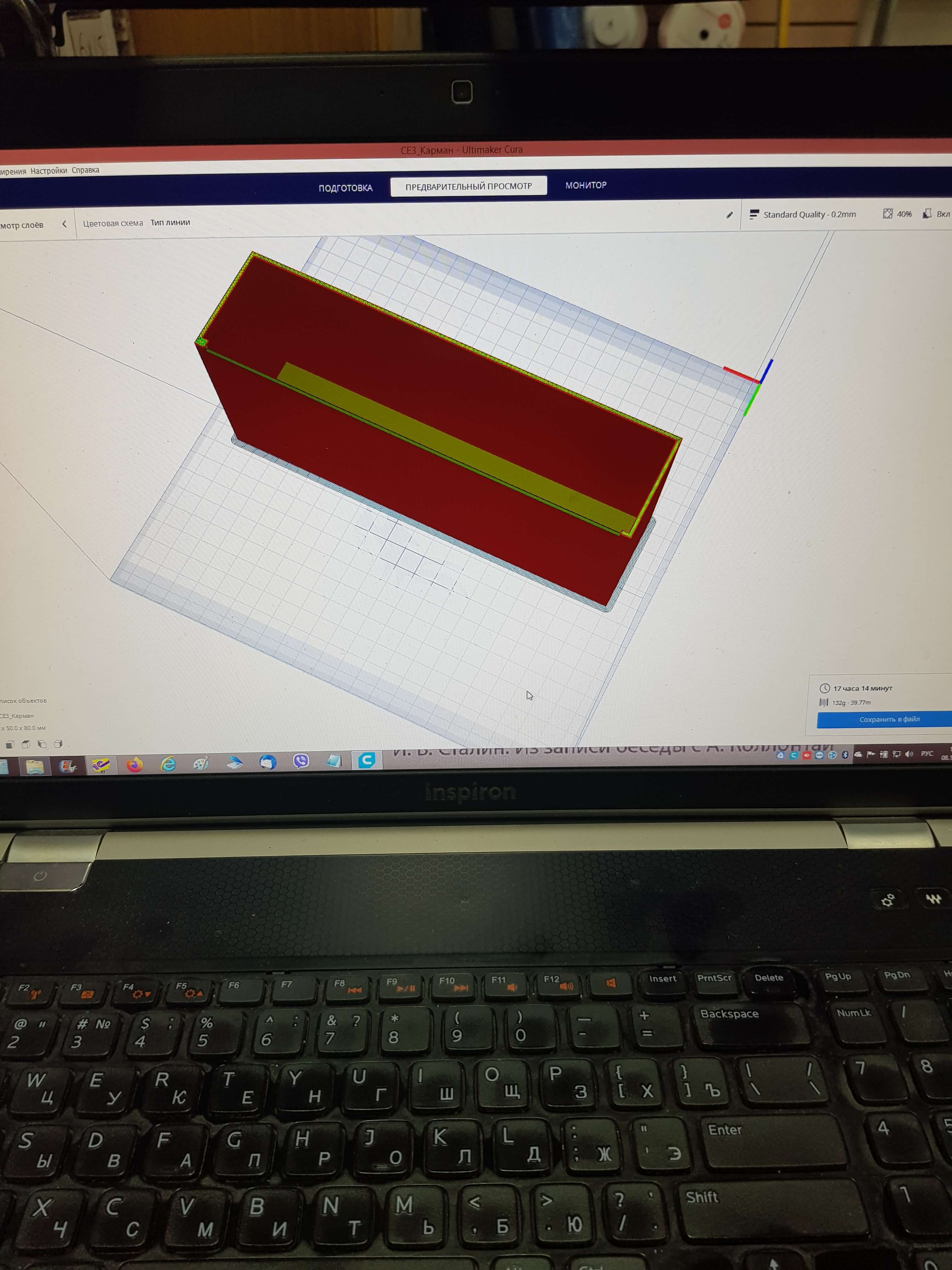Select the ПРЕДВАРИТЕЛЬНЫЙ ПРОСМОТР tab

pyautogui.click(x=468, y=186)
